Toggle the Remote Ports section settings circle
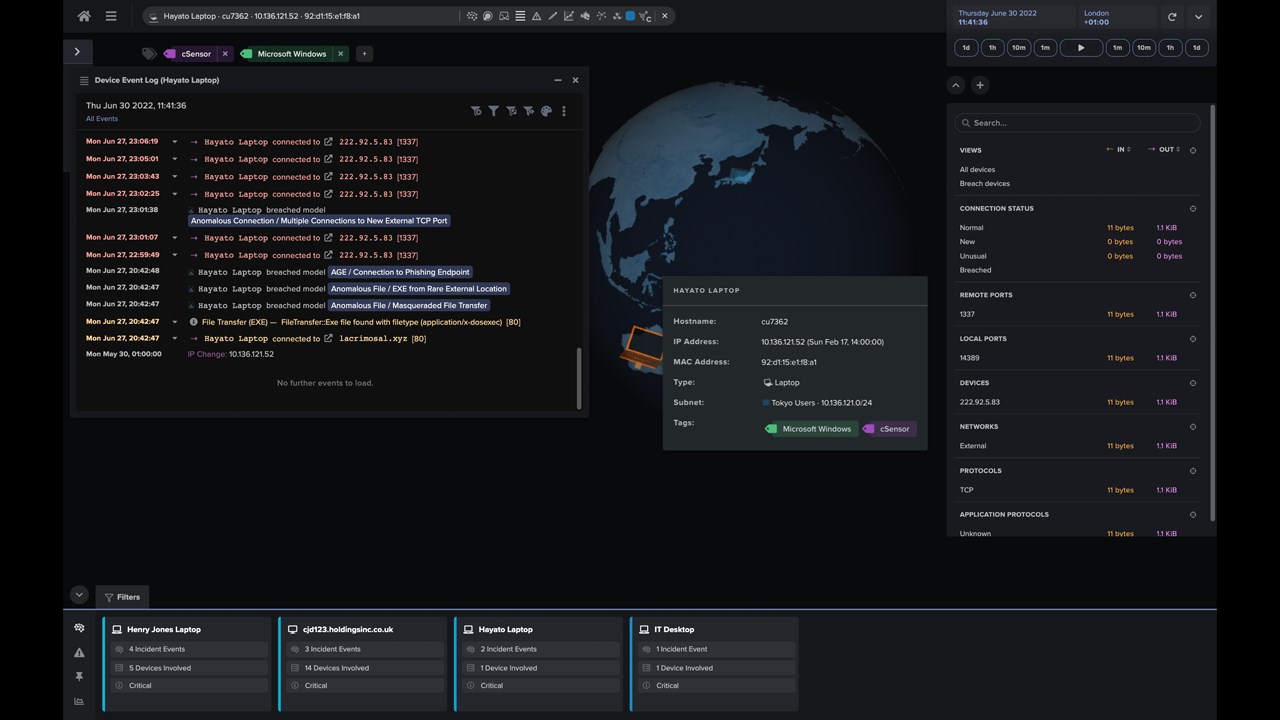The width and height of the screenshot is (1280, 720). tap(1193, 295)
